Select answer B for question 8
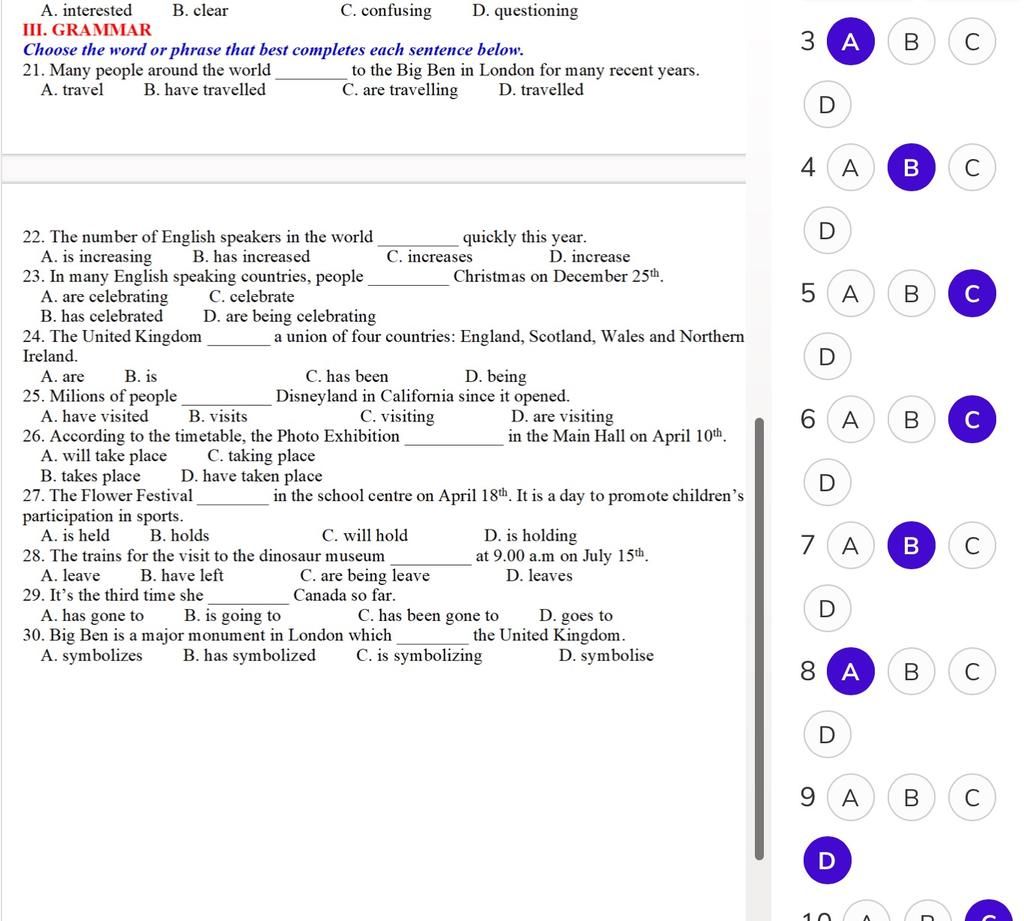The height and width of the screenshot is (921, 1024). [x=911, y=671]
